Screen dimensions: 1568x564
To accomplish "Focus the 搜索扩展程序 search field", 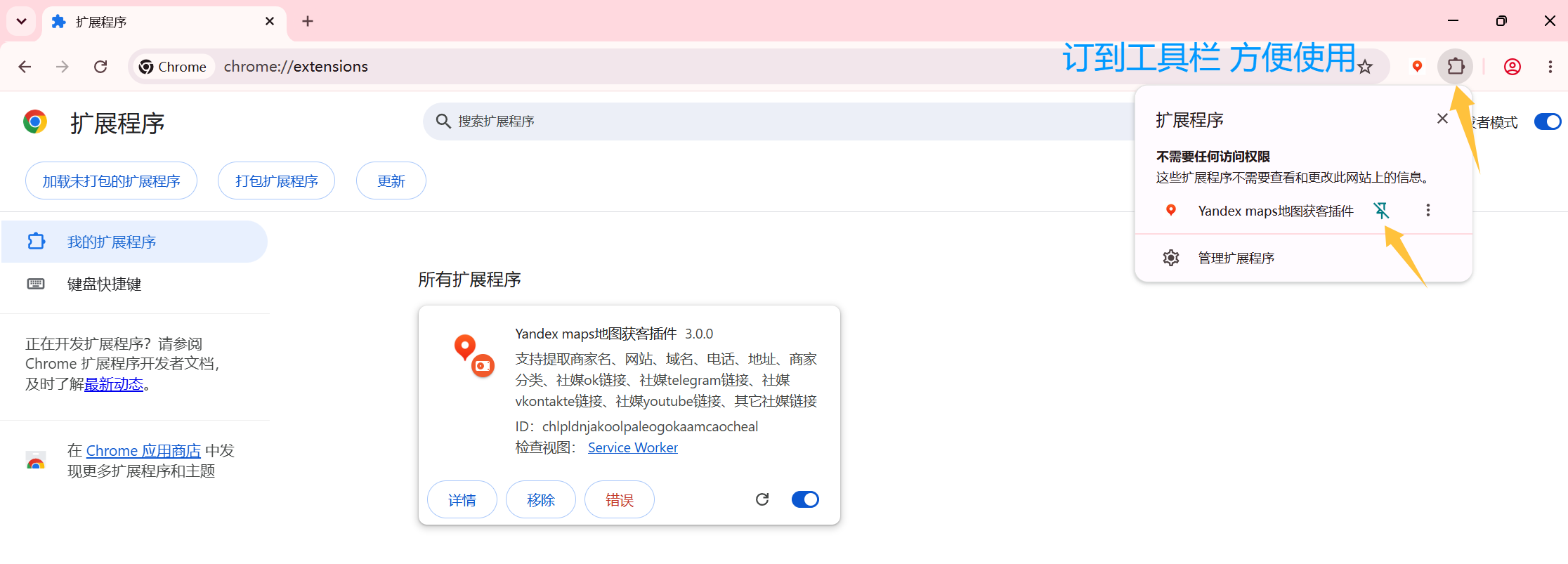I will [x=780, y=122].
